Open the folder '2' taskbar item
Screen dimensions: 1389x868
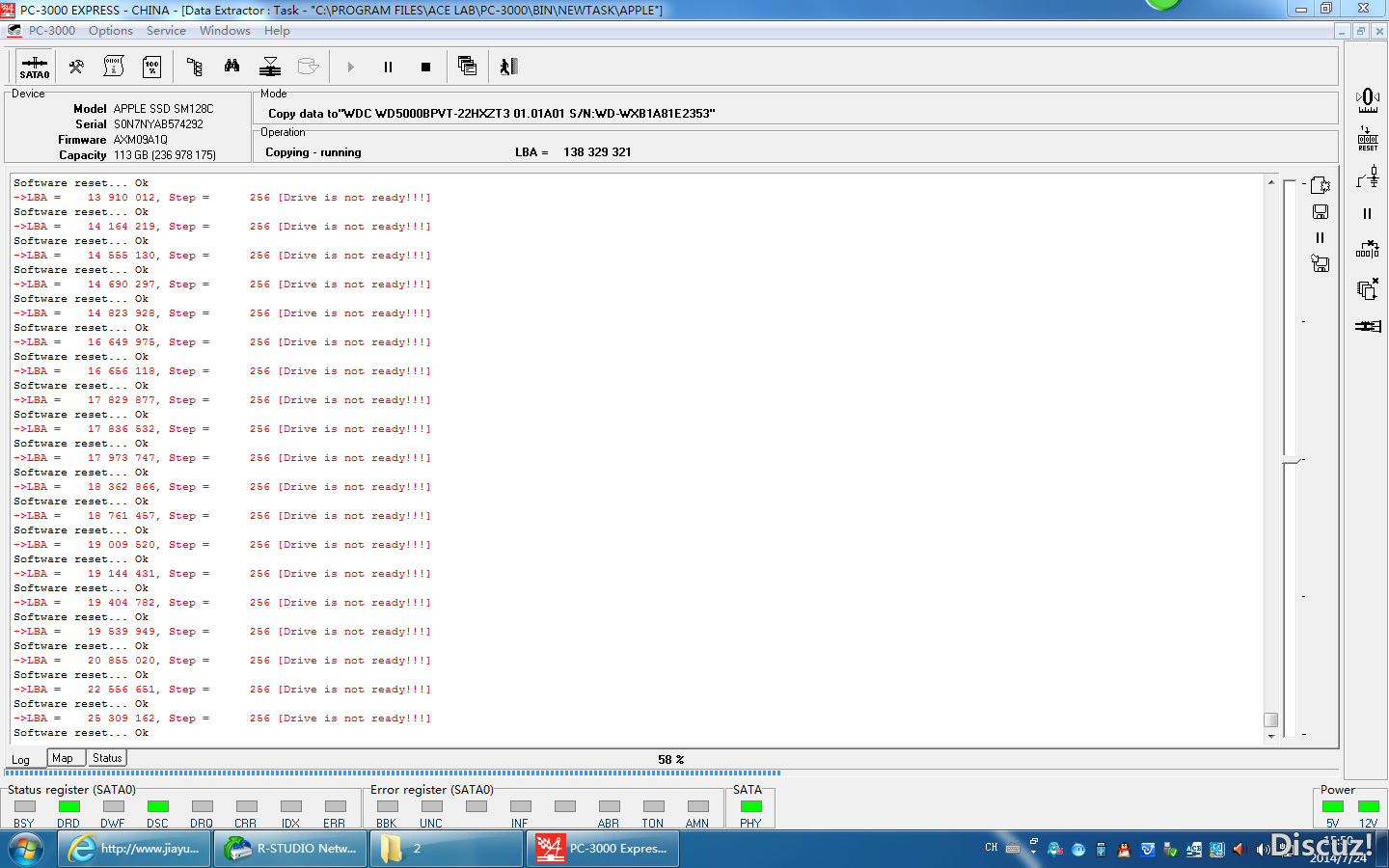[x=447, y=849]
